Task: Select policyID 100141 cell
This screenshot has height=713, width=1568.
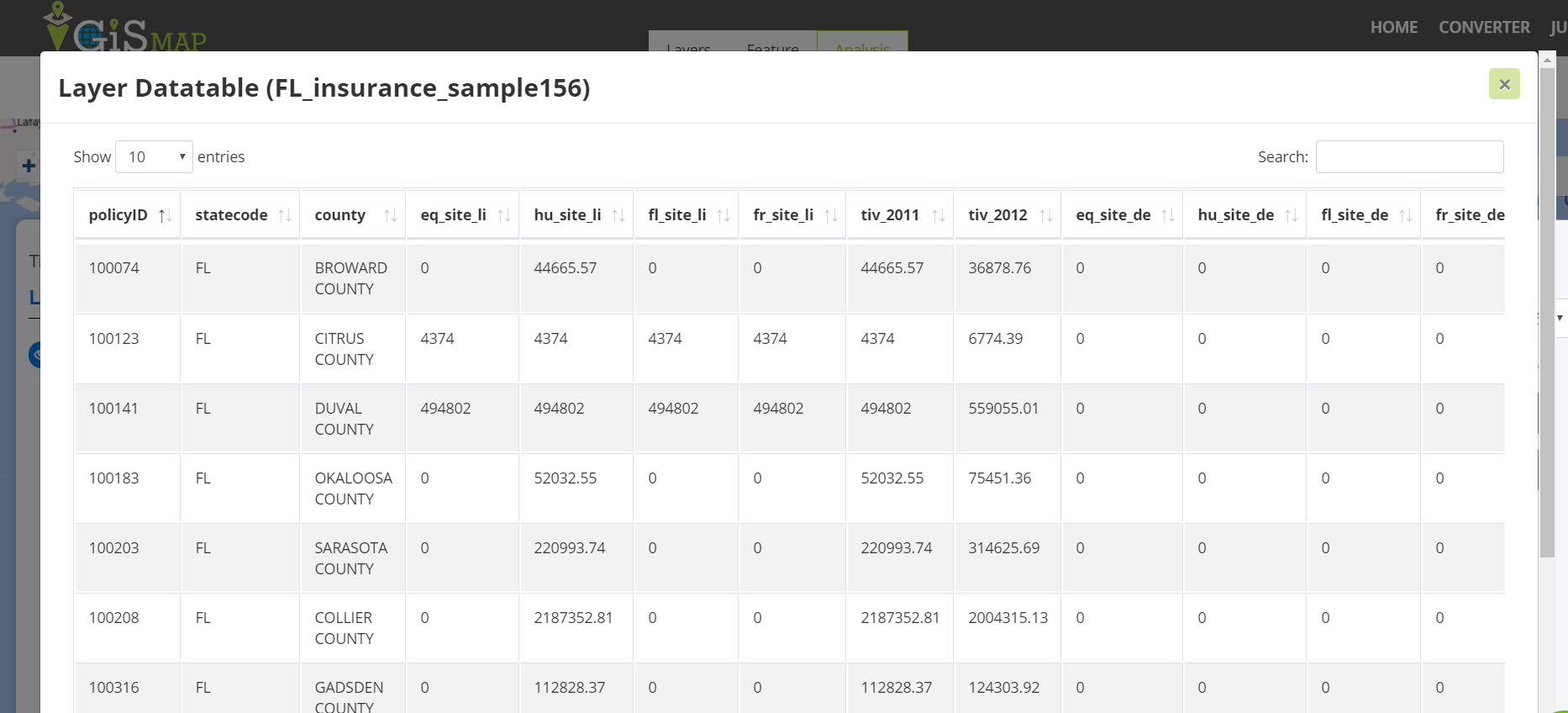Action: coord(114,409)
